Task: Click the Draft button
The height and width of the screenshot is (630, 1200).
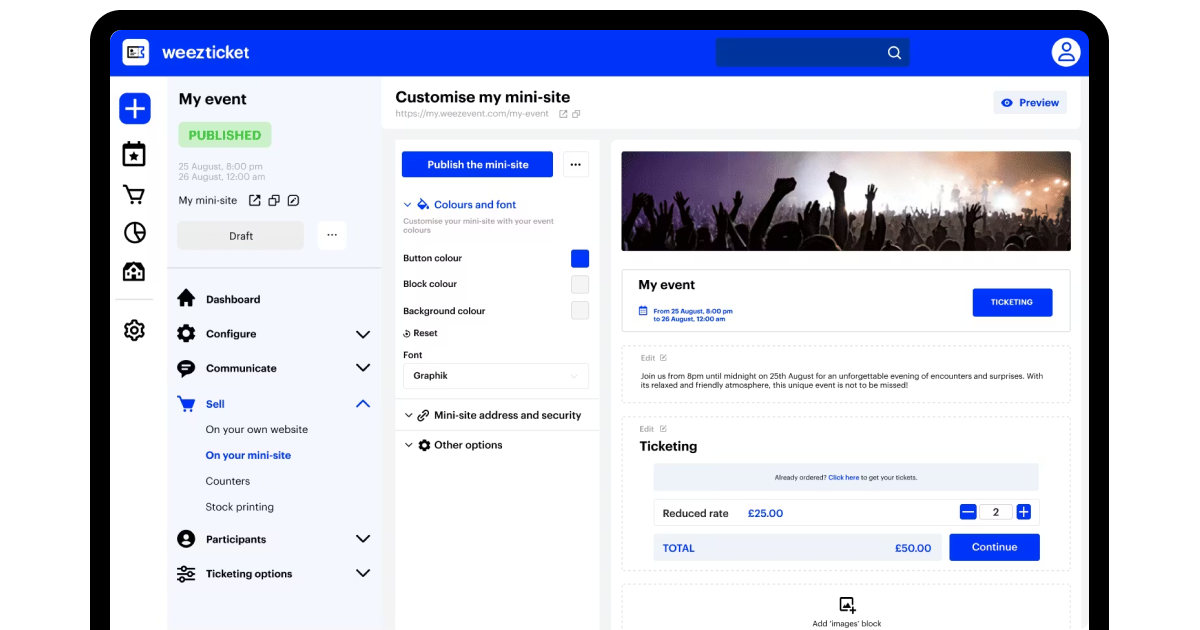Action: tap(241, 236)
